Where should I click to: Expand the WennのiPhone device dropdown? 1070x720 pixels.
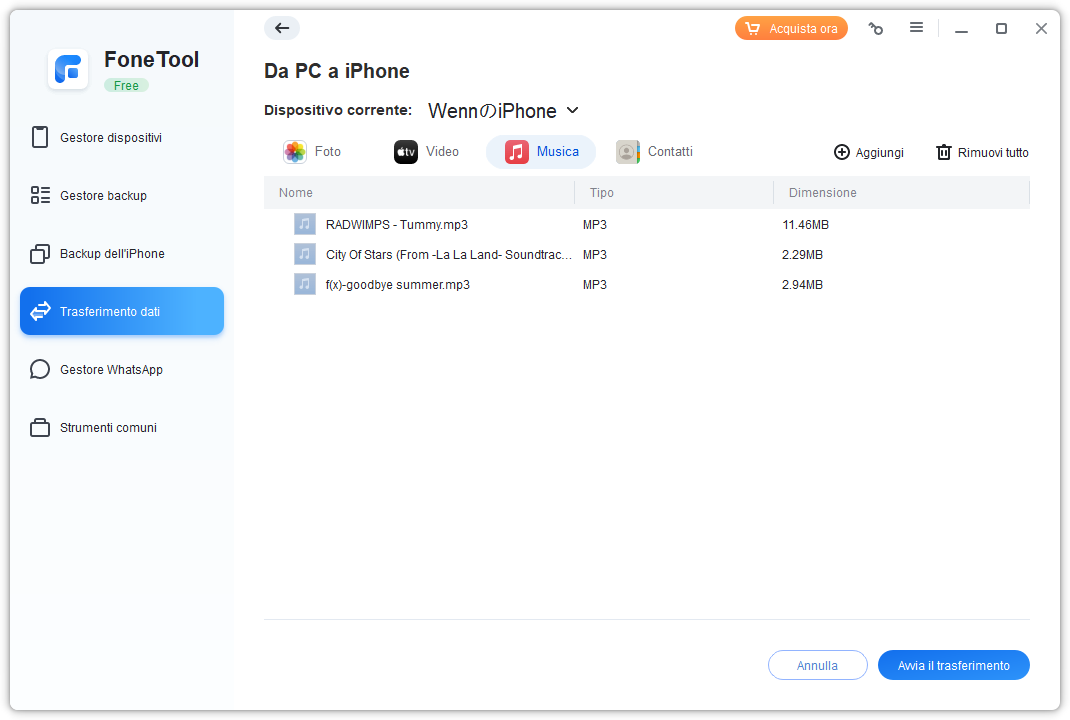pos(572,110)
